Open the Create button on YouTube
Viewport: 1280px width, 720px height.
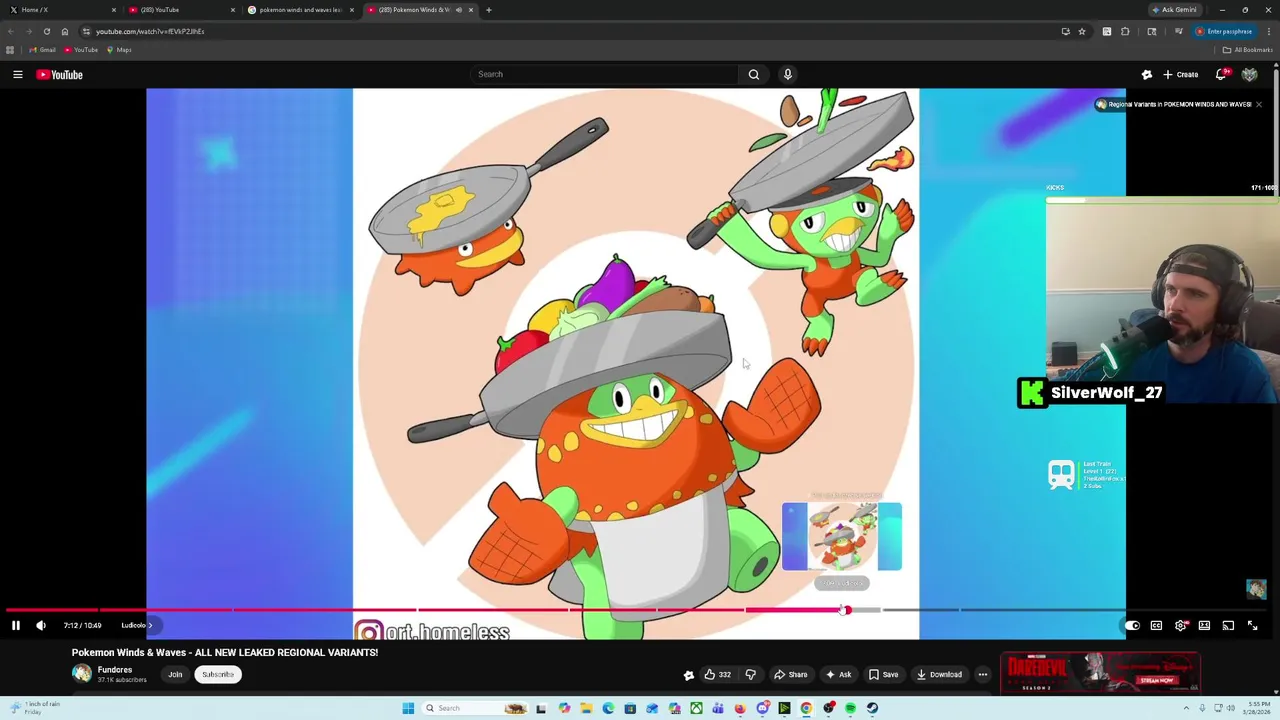point(1181,74)
